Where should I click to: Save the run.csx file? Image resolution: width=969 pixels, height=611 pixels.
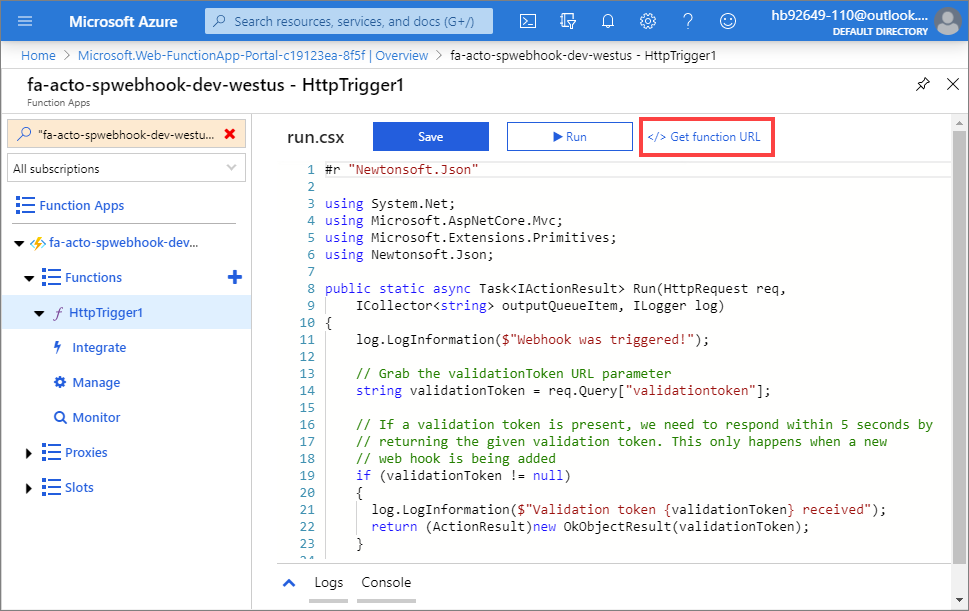(430, 136)
